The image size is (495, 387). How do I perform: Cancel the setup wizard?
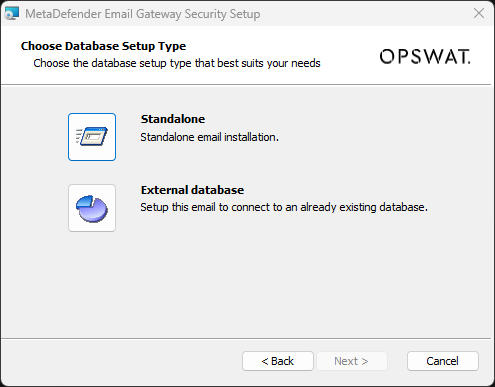pyautogui.click(x=443, y=361)
